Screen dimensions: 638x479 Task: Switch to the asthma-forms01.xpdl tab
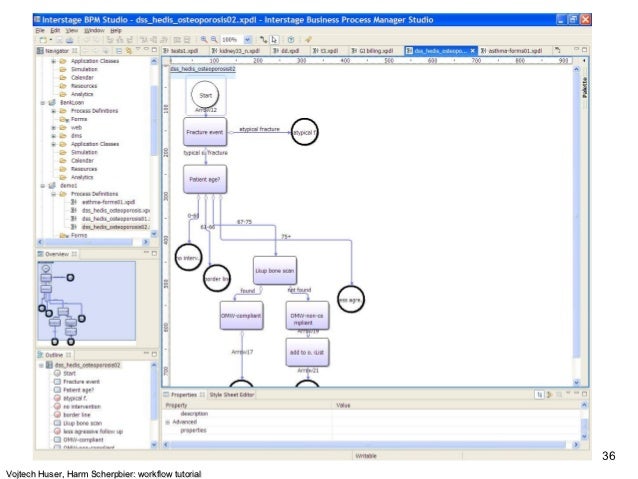click(511, 50)
